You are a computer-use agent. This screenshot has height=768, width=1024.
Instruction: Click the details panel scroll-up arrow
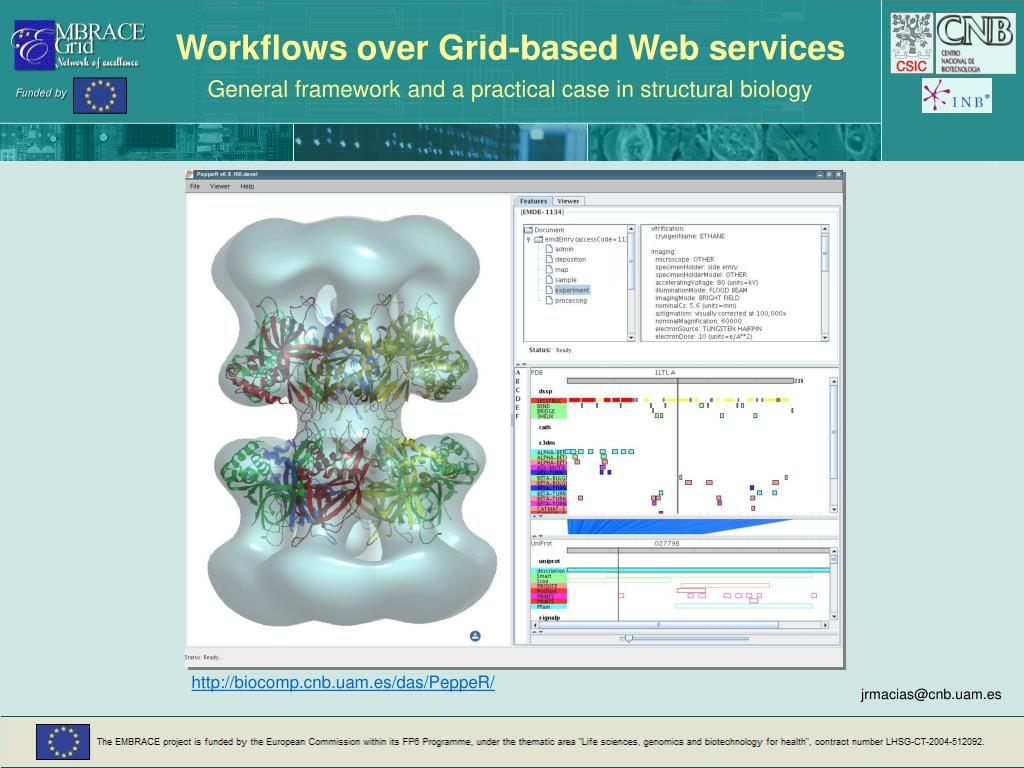(x=825, y=229)
